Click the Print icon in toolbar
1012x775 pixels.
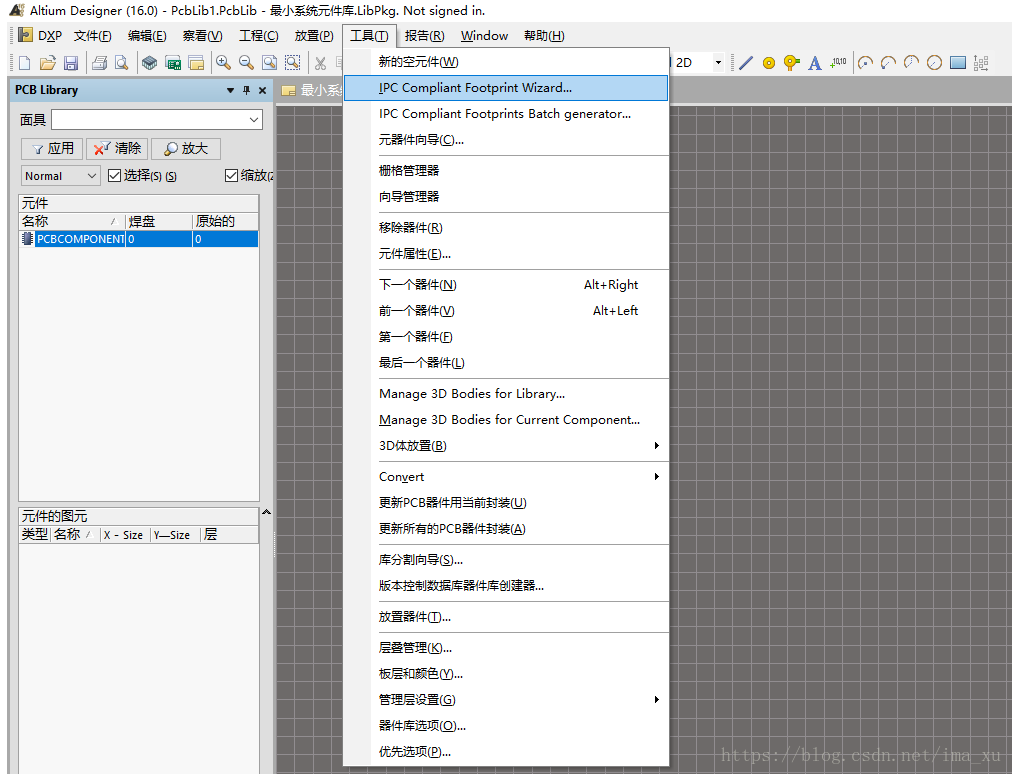coord(99,63)
